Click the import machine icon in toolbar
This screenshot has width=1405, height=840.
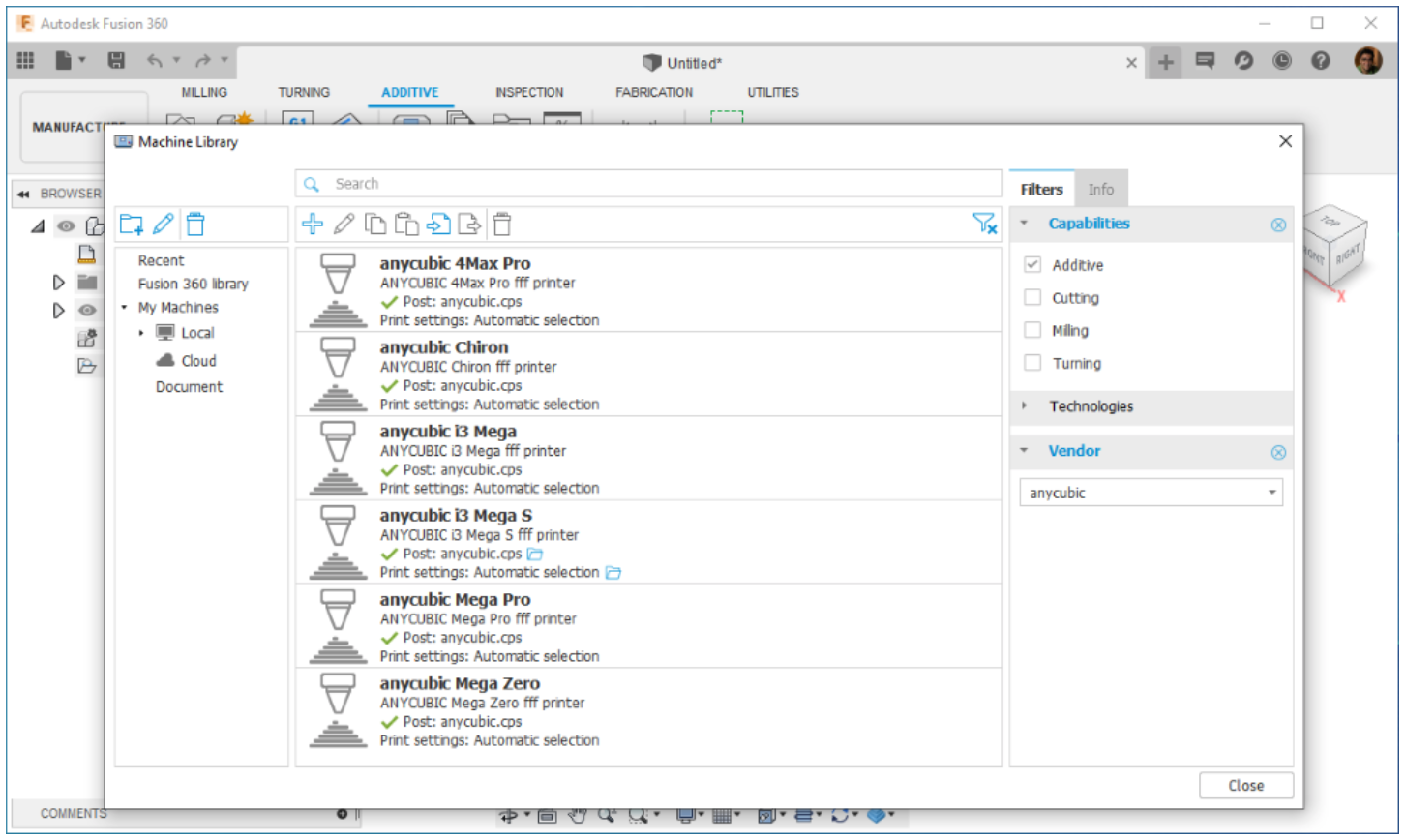(438, 225)
